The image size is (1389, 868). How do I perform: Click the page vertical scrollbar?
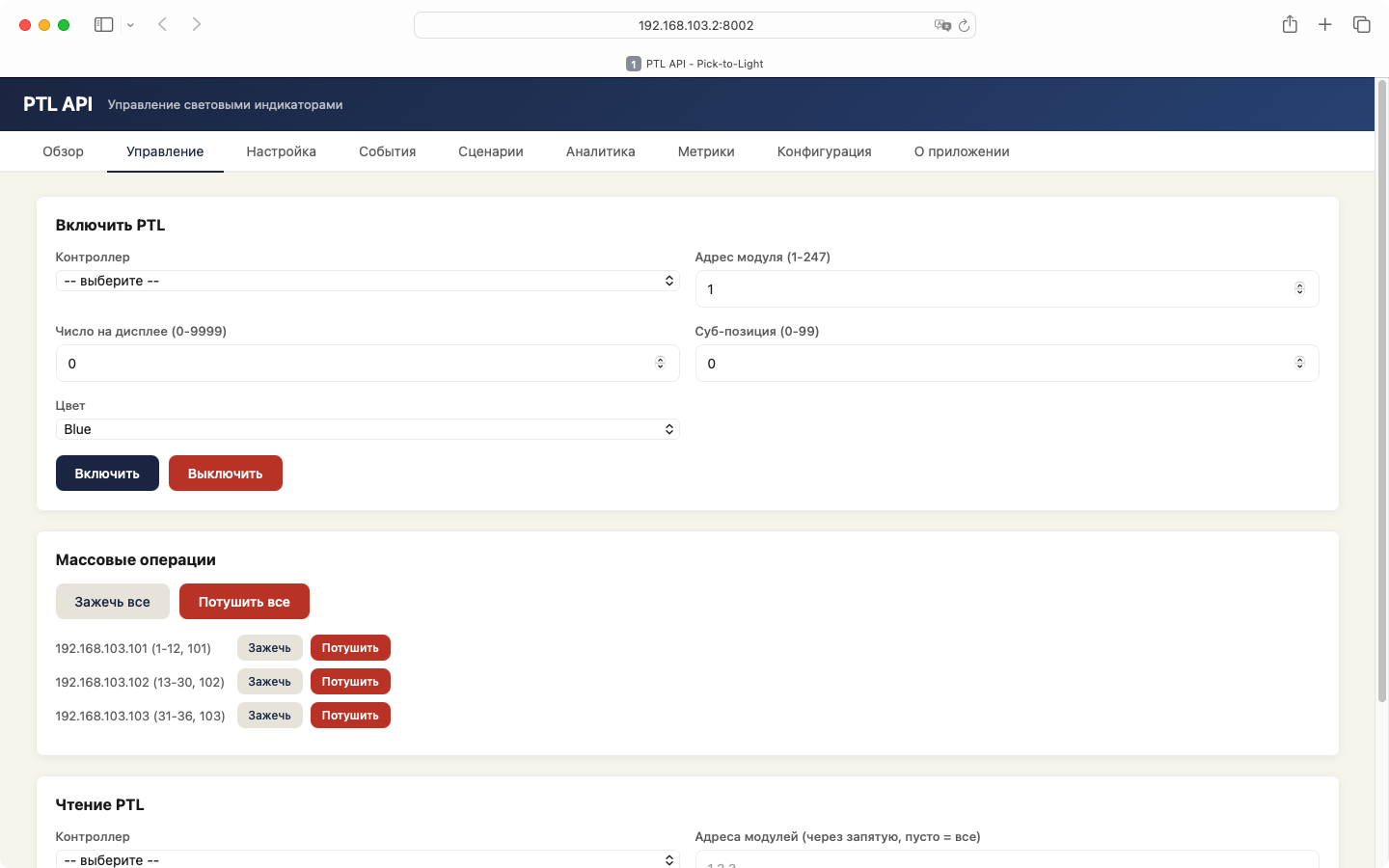click(x=1381, y=386)
